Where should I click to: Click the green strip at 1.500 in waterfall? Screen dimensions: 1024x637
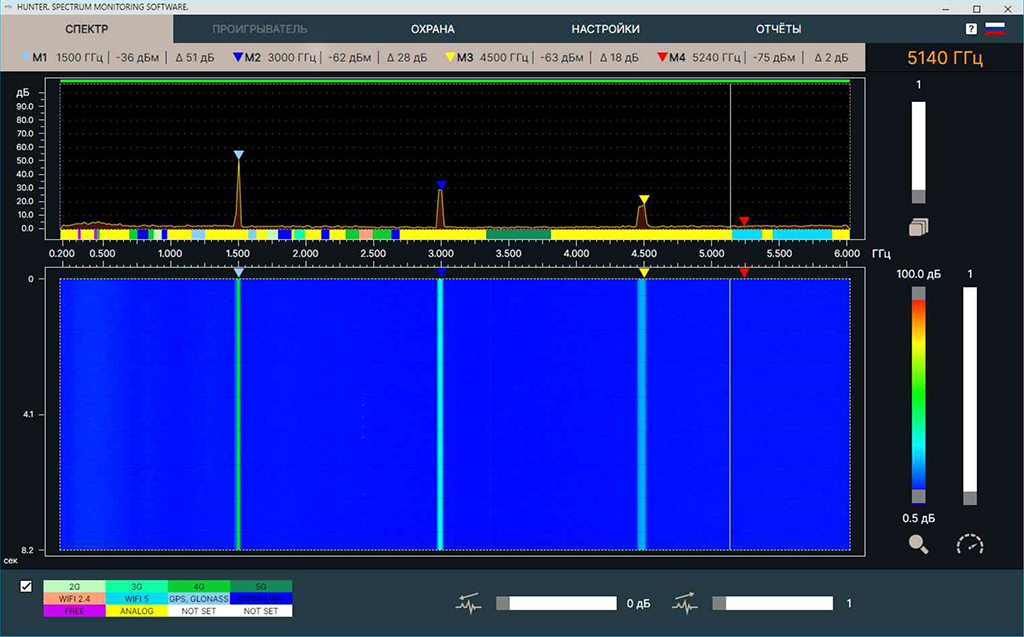[x=238, y=414]
